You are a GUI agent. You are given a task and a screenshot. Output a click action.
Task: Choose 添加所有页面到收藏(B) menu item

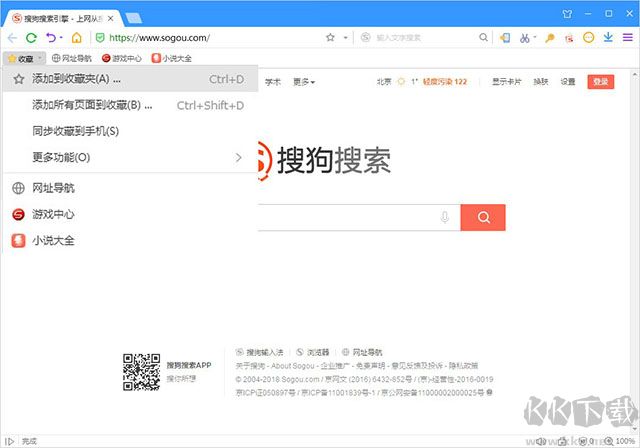pyautogui.click(x=131, y=105)
